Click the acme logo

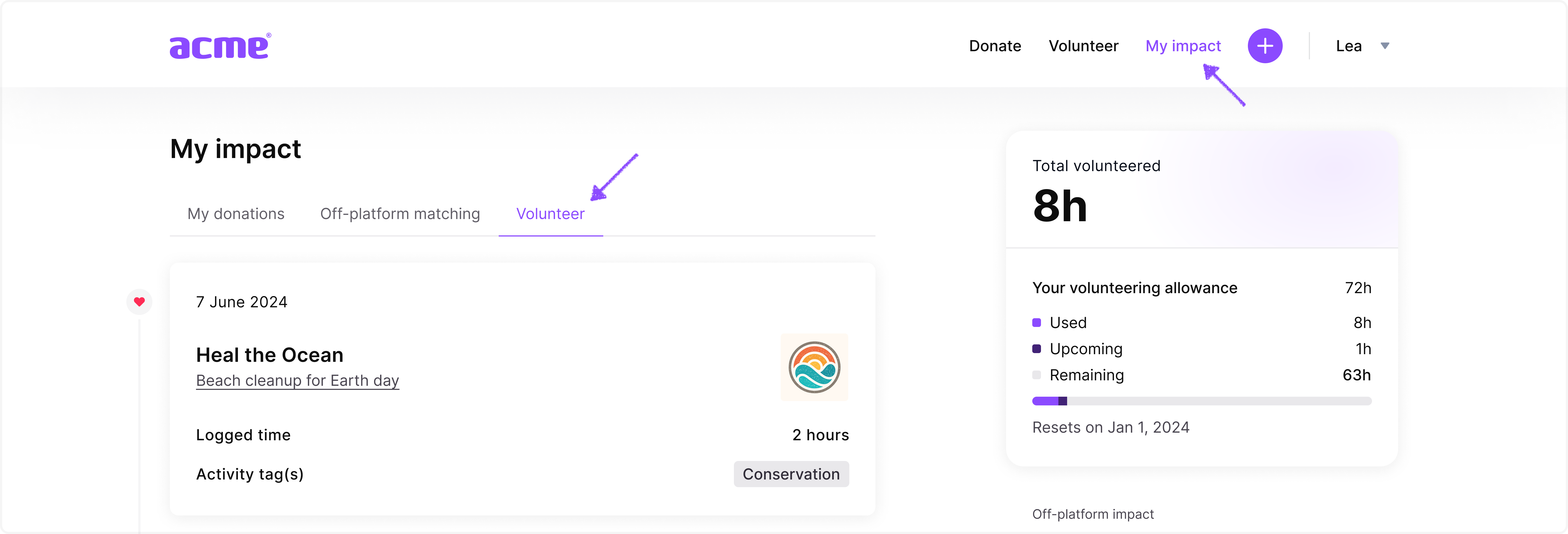220,46
